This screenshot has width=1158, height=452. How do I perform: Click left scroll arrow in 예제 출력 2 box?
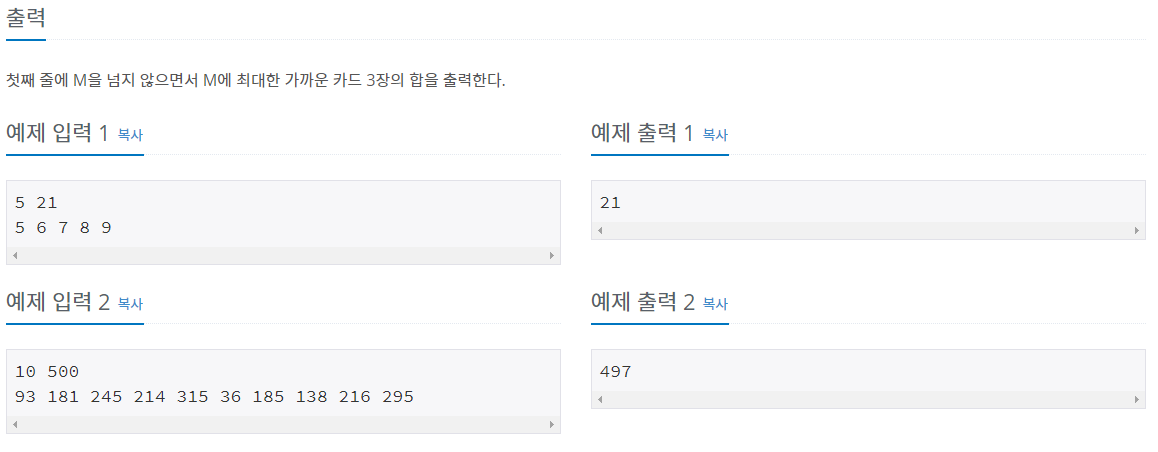pyautogui.click(x=600, y=400)
